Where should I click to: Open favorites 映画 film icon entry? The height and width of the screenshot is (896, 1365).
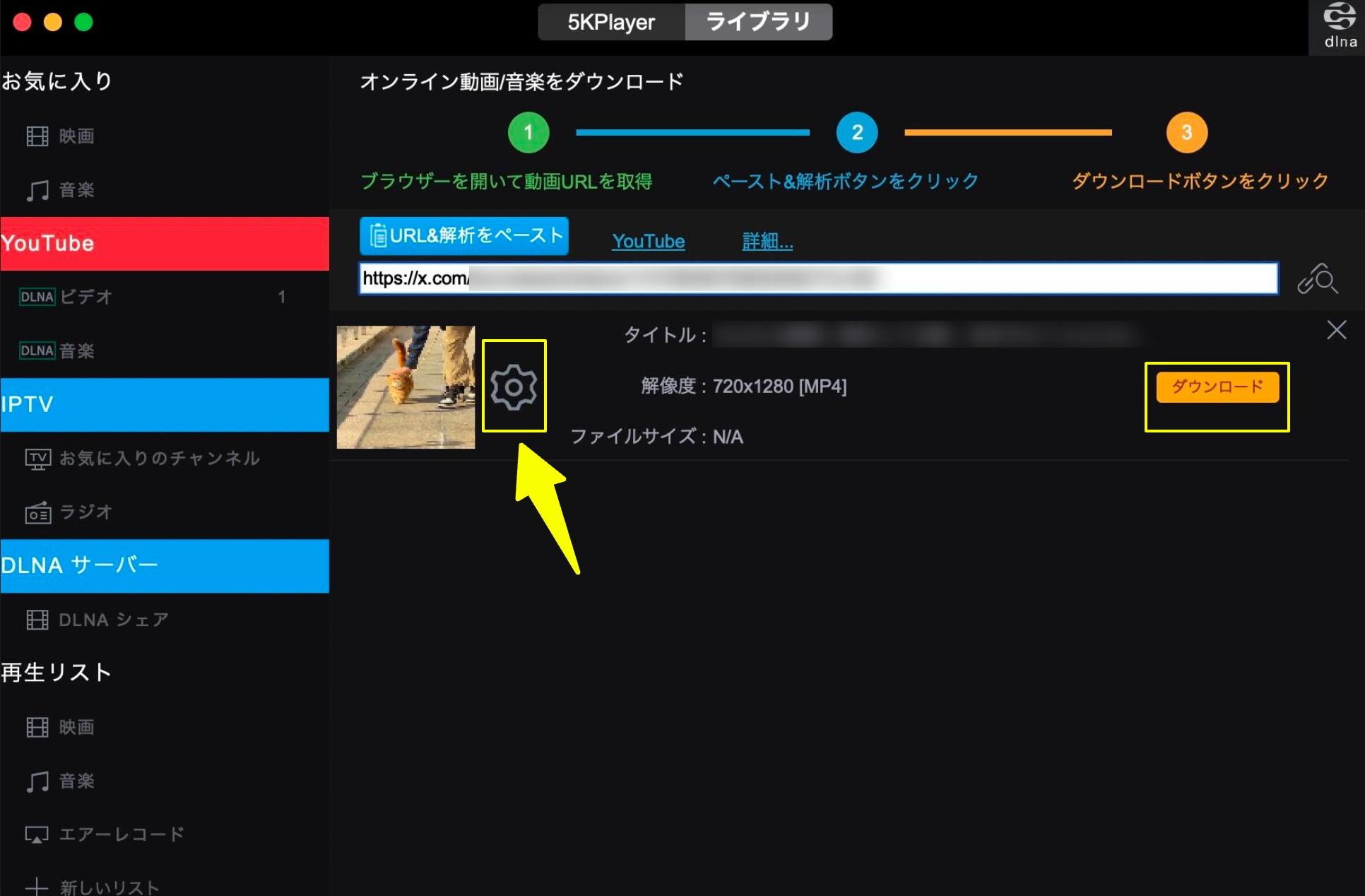60,136
